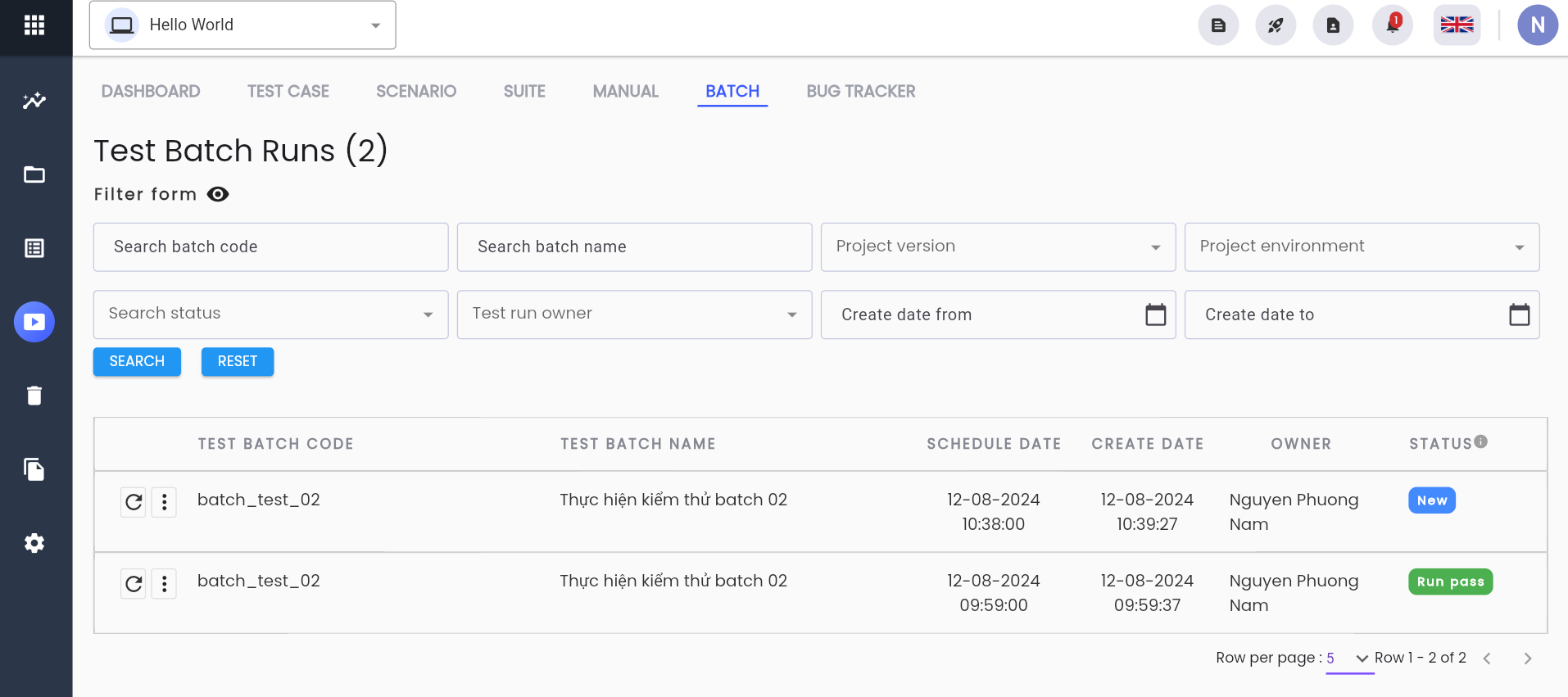Open the list table sidebar icon
This screenshot has height=697, width=1568.
click(34, 248)
